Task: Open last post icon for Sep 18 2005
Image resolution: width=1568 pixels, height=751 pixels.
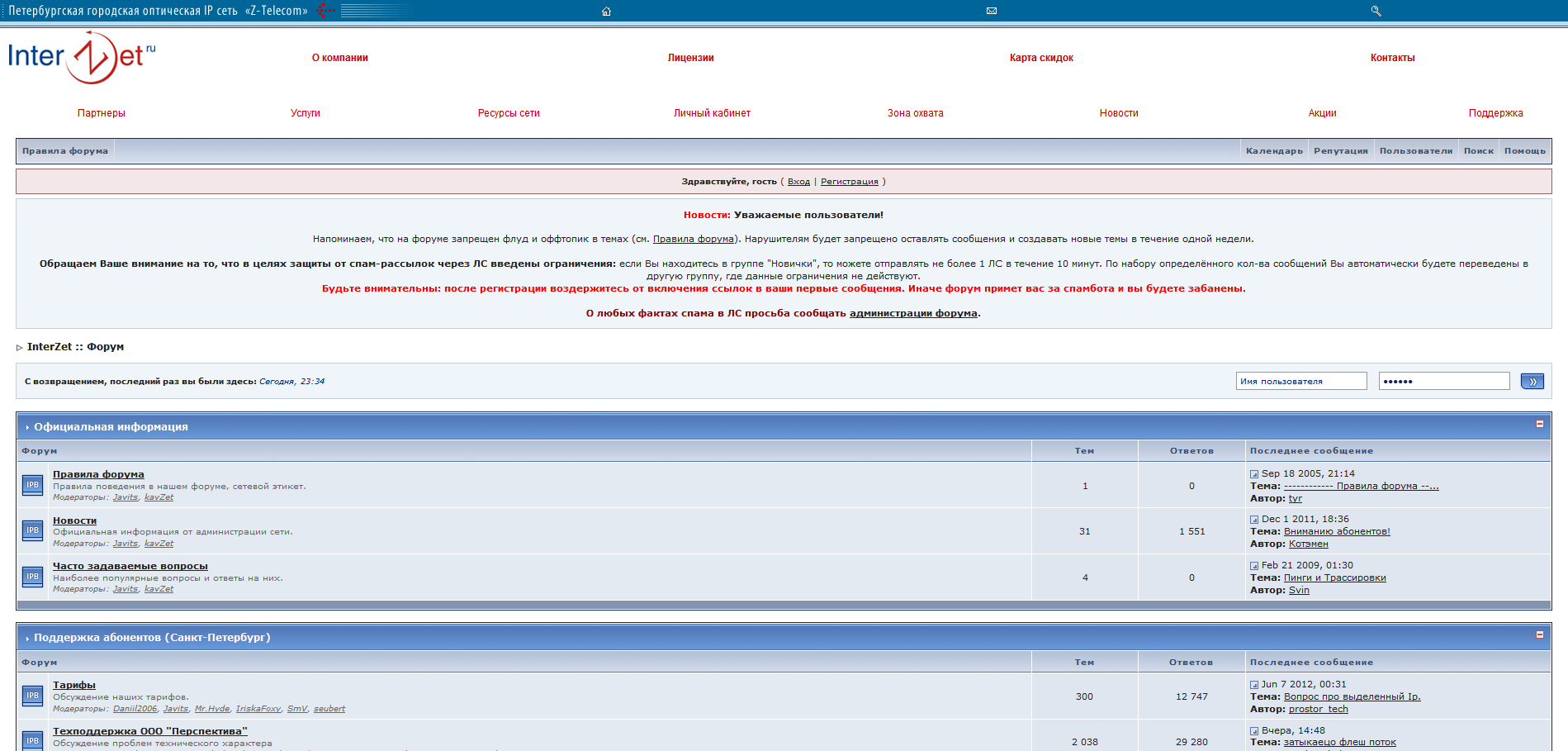Action: pos(1254,474)
